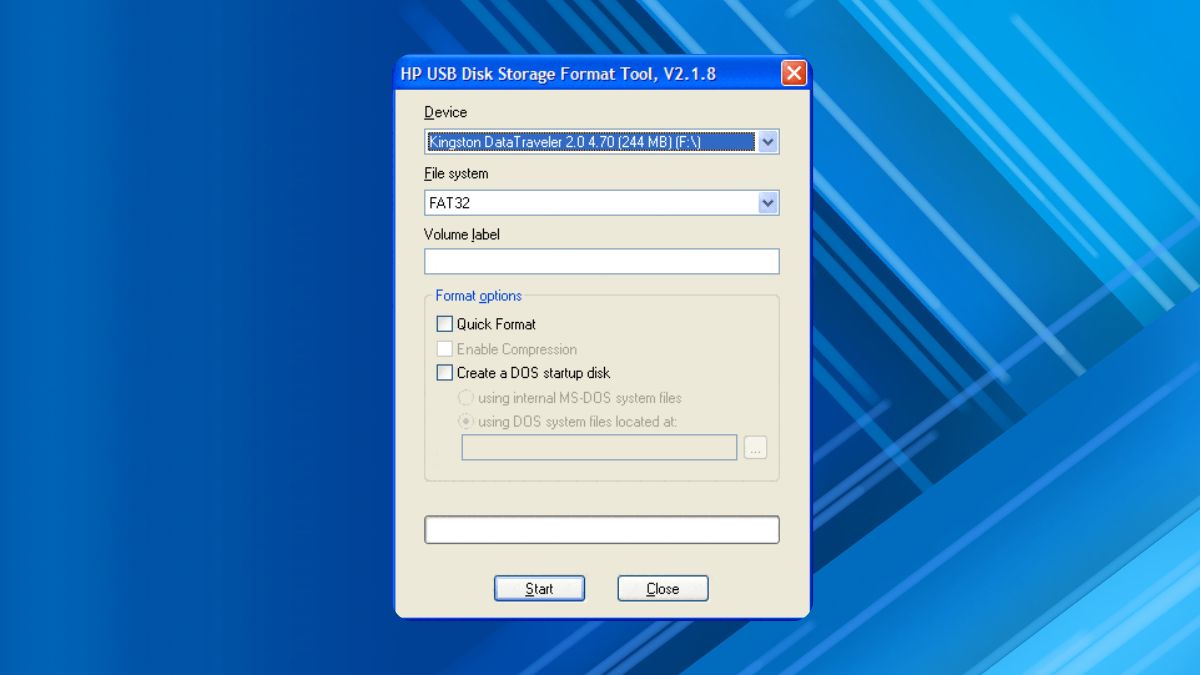Screen dimensions: 1200x675
Task: Click the Device label text
Action: (x=445, y=112)
